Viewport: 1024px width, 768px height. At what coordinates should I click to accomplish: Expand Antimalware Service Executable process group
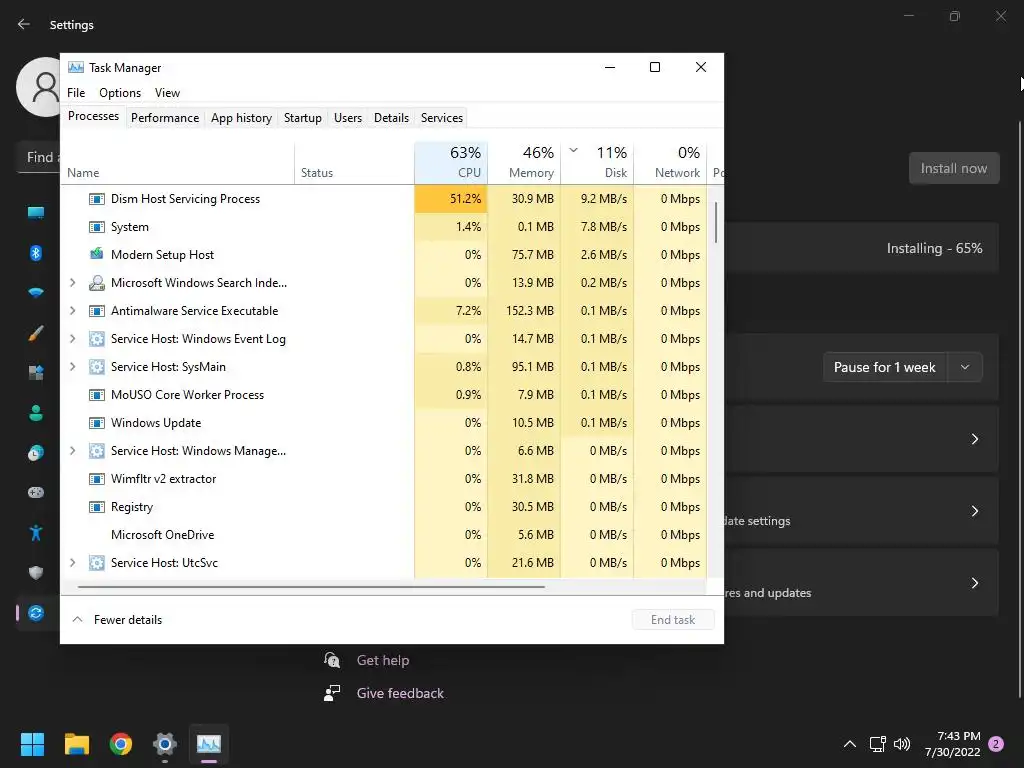pos(72,311)
